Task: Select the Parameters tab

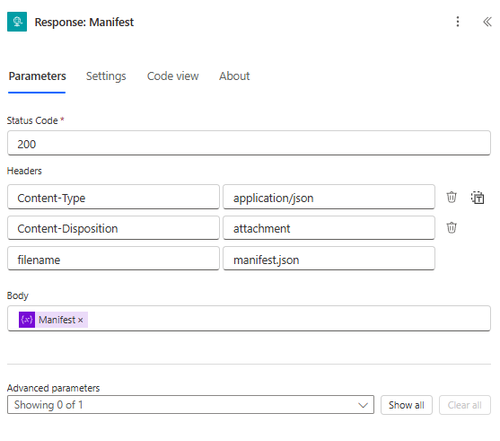Action: [x=37, y=76]
